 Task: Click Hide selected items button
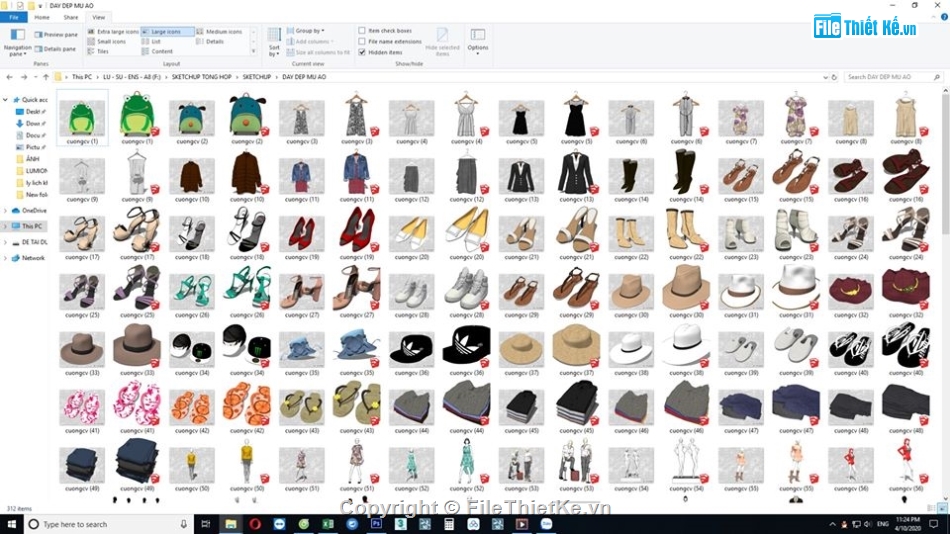(442, 42)
